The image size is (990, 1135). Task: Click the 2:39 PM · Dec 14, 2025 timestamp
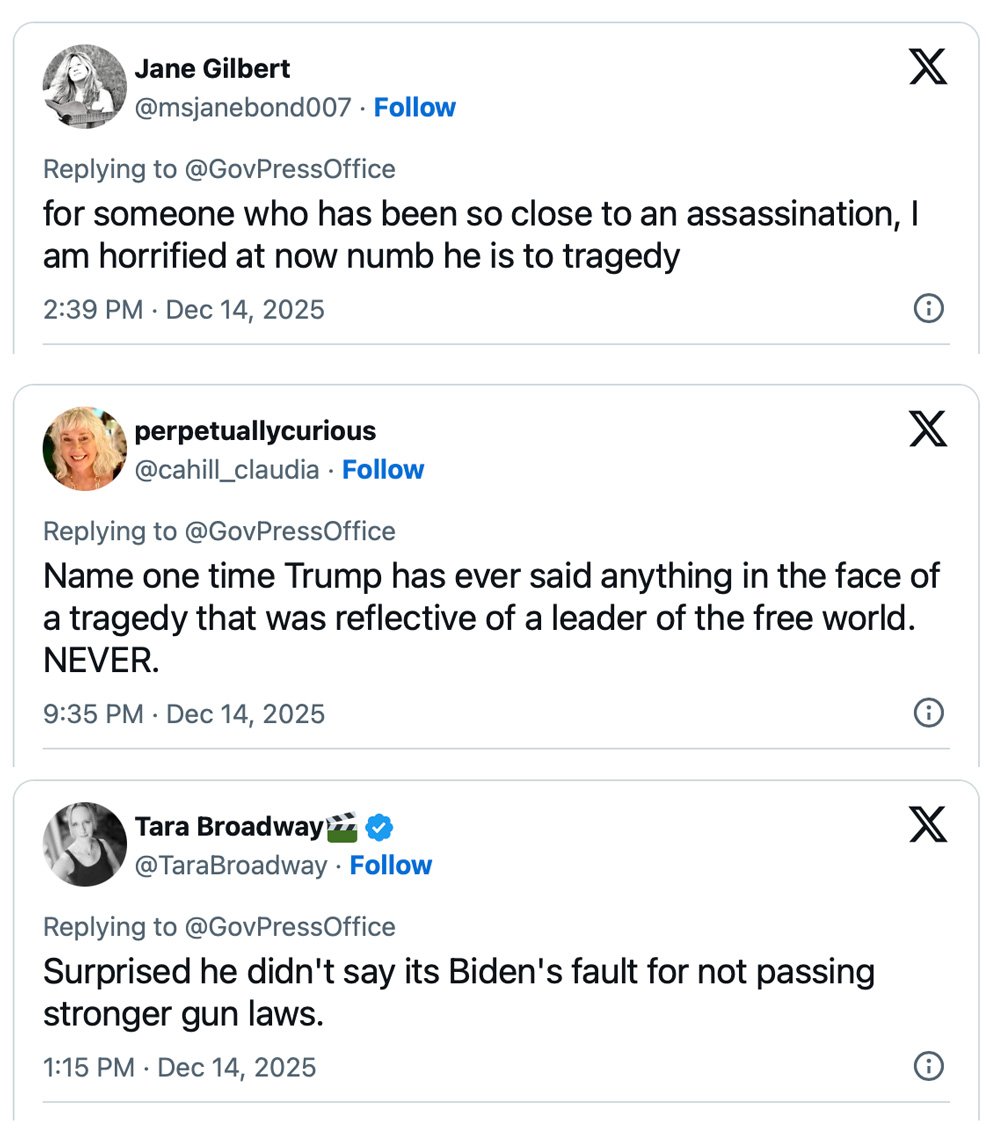pos(184,310)
